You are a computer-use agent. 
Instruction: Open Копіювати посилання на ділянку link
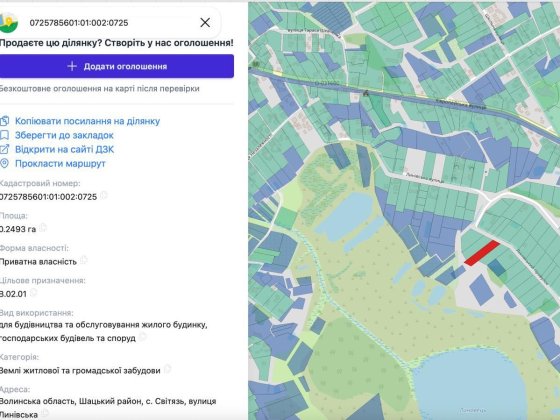coord(88,121)
